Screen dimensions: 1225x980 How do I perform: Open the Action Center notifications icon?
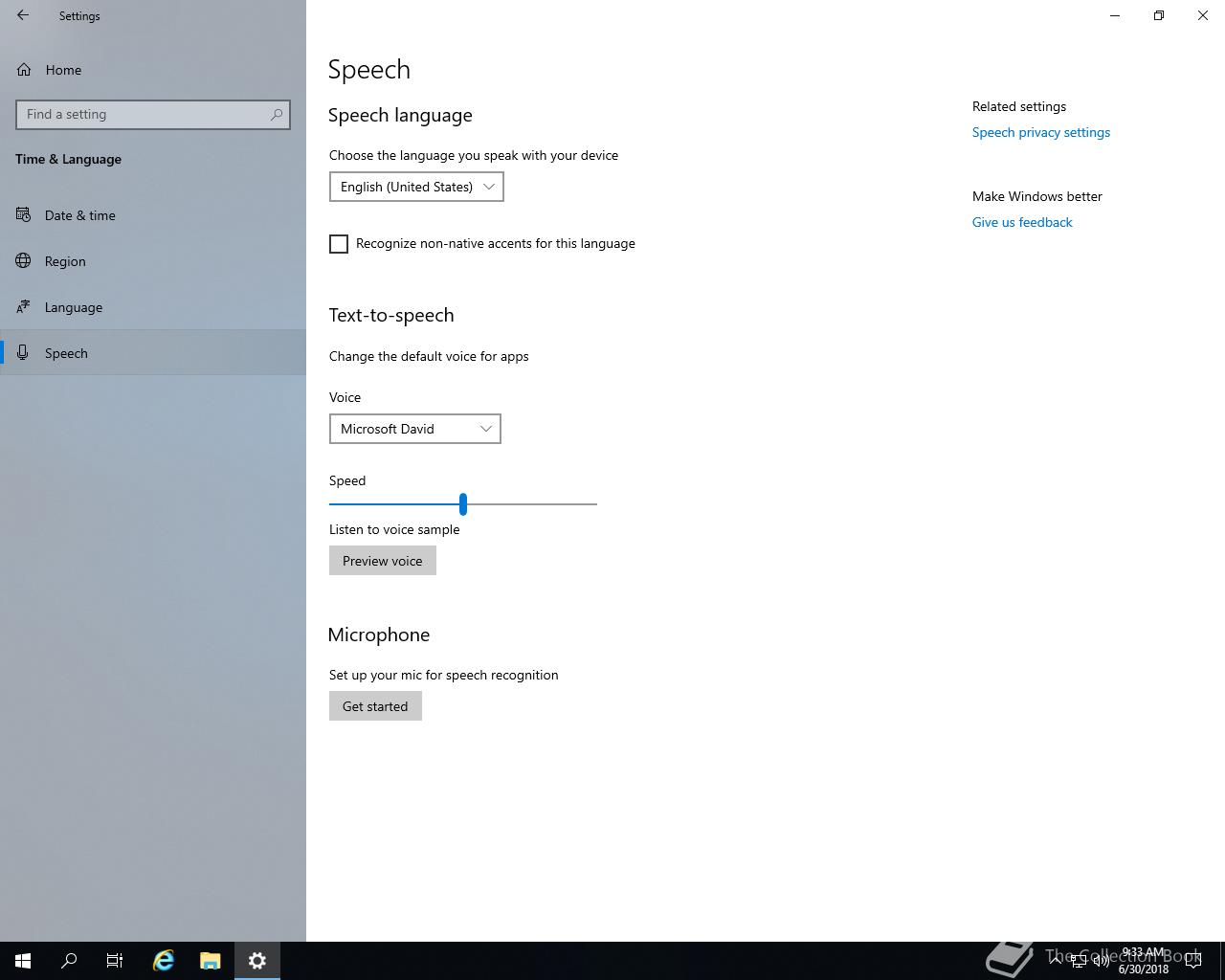[x=1193, y=961]
